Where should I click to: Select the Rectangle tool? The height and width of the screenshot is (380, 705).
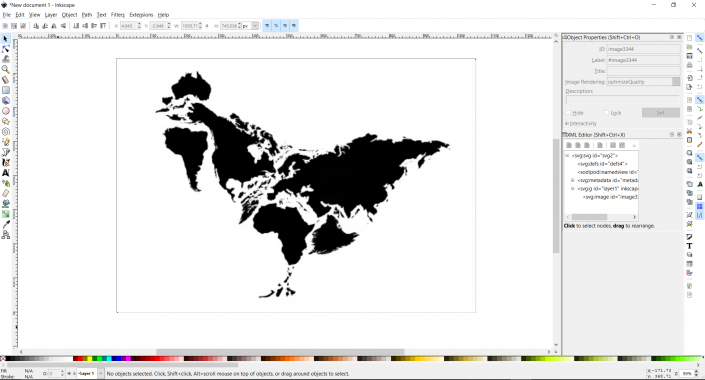click(x=6, y=90)
